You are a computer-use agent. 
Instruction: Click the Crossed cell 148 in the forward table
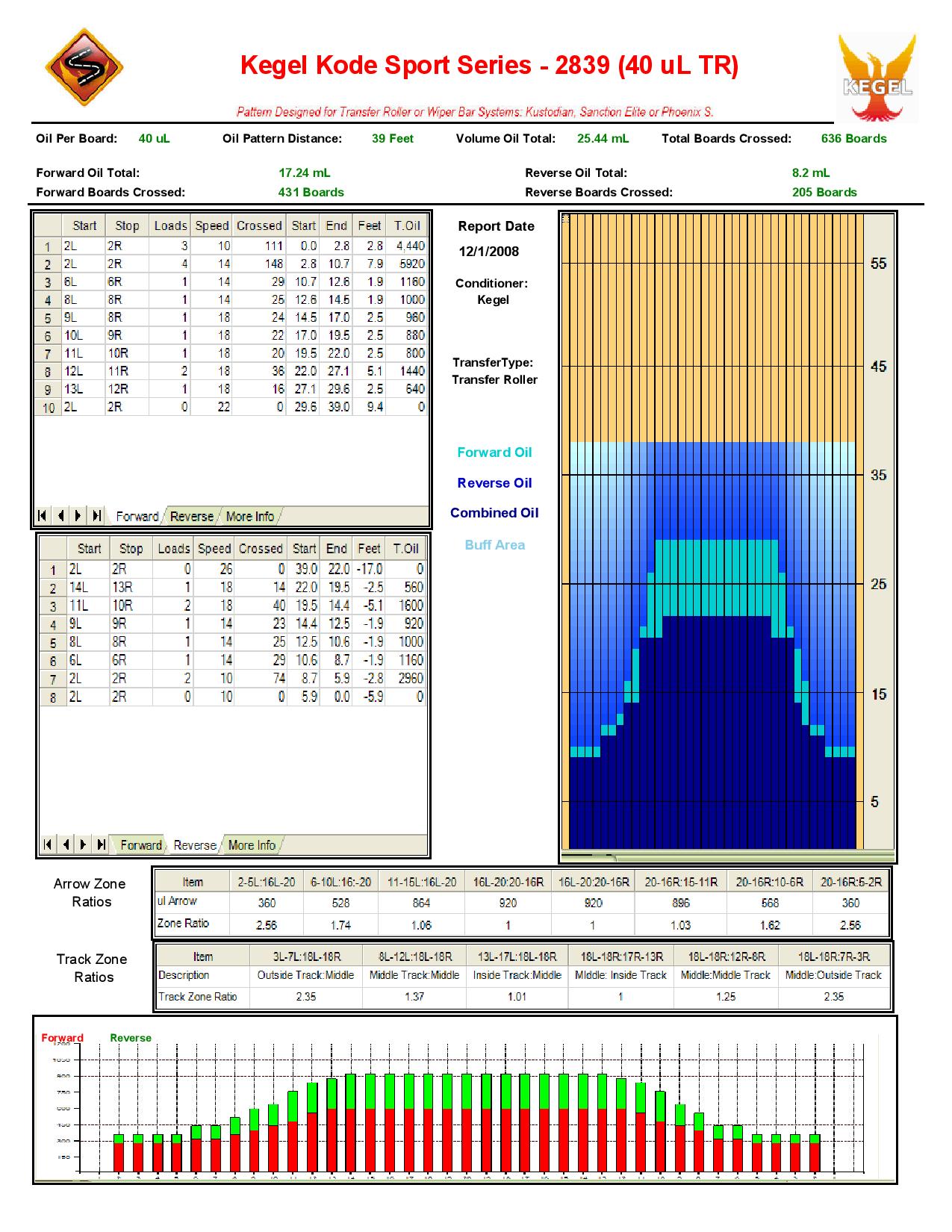coord(260,264)
